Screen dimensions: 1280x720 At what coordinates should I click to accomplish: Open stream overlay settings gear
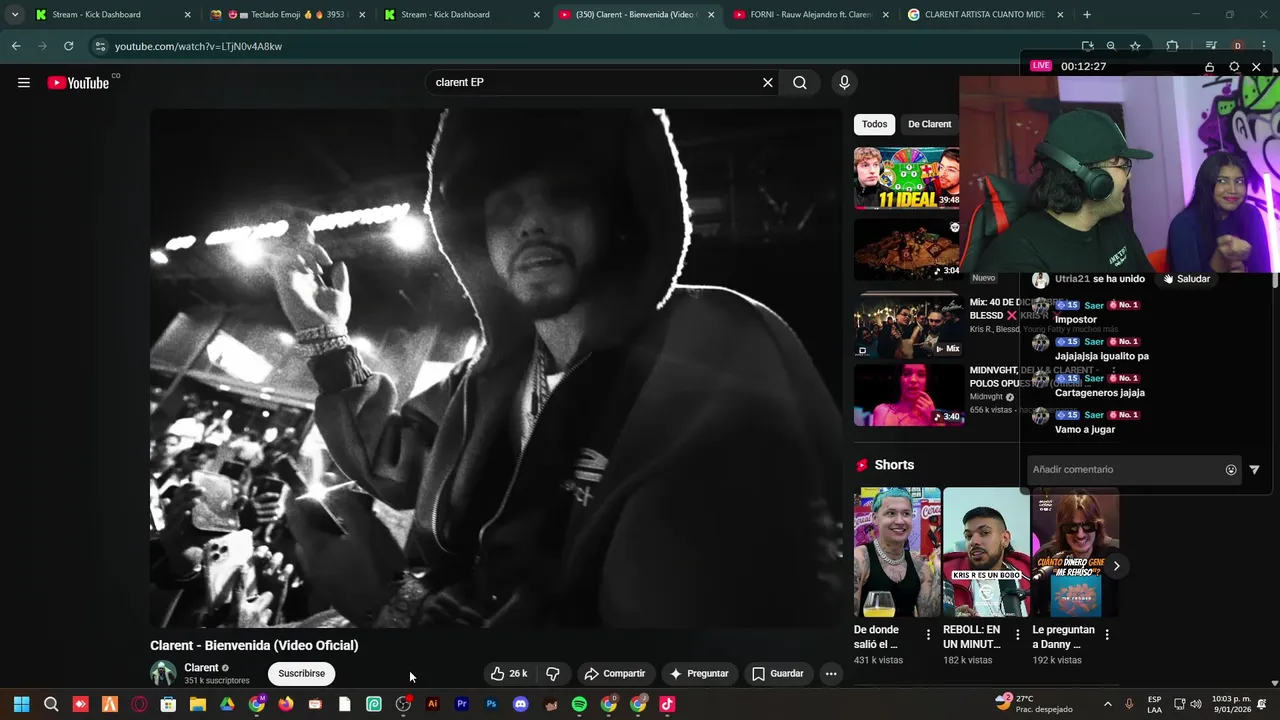[x=1234, y=67]
